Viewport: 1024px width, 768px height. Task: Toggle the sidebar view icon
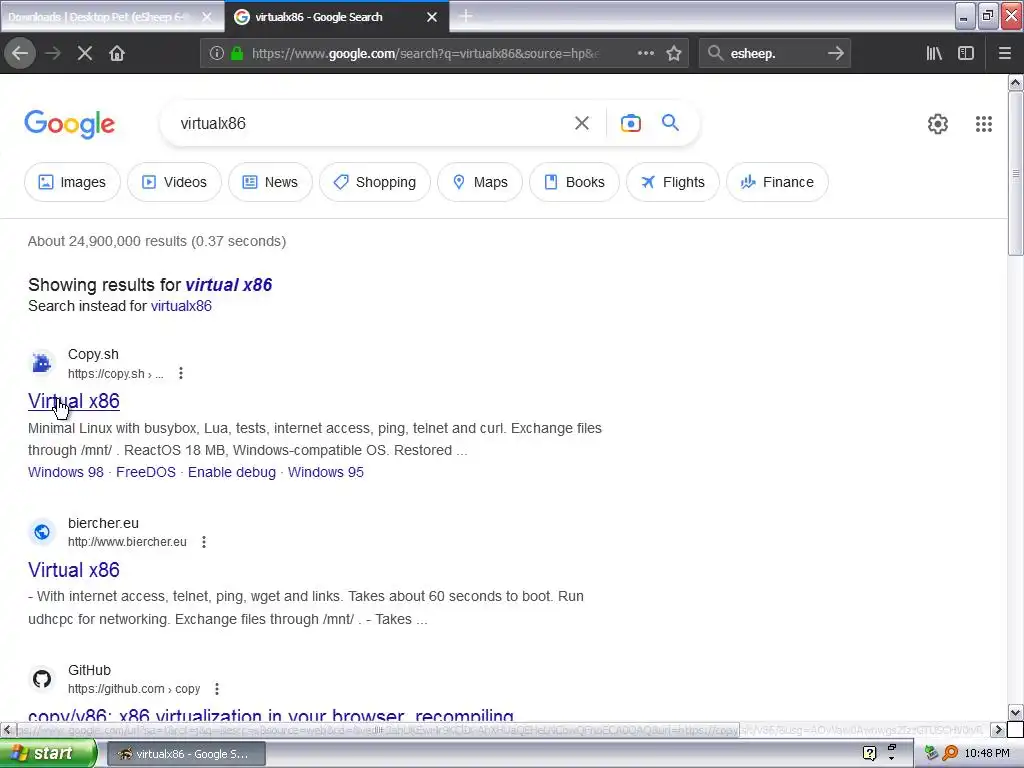point(966,54)
